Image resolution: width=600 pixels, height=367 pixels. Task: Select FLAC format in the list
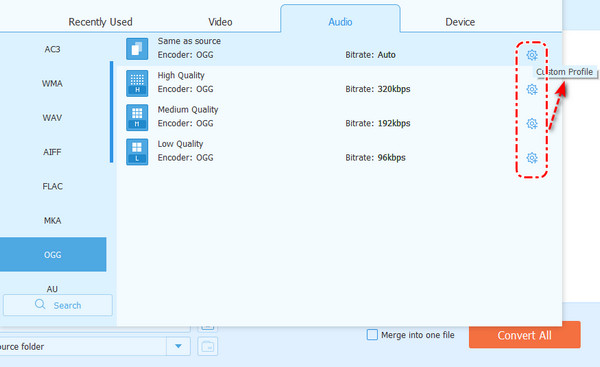click(x=52, y=186)
